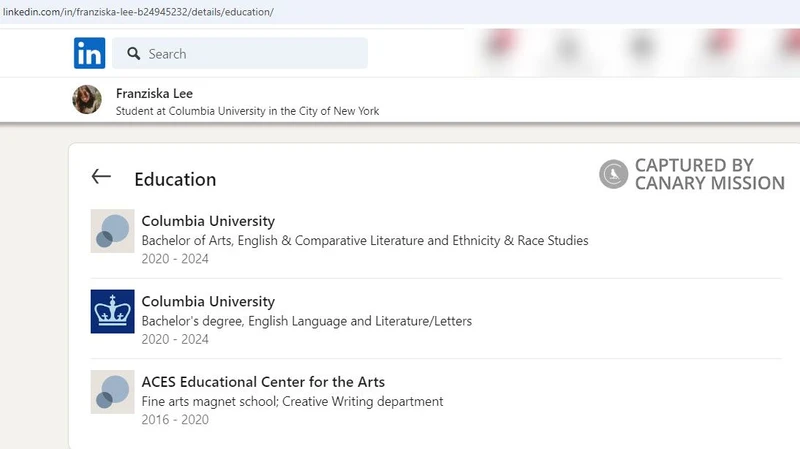Click placeholder logo for ACES Educational Center
Image resolution: width=800 pixels, height=449 pixels.
pos(113,392)
